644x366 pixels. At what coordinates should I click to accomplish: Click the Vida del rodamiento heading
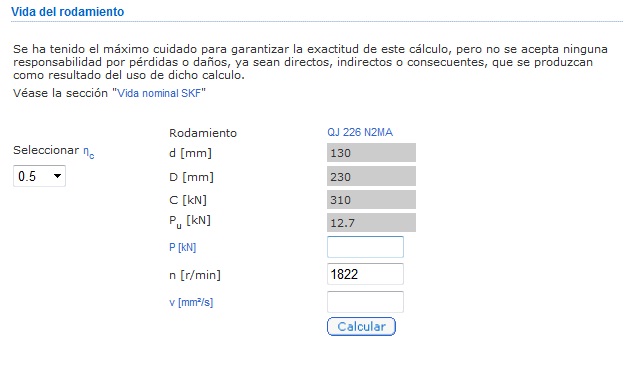coord(67,12)
